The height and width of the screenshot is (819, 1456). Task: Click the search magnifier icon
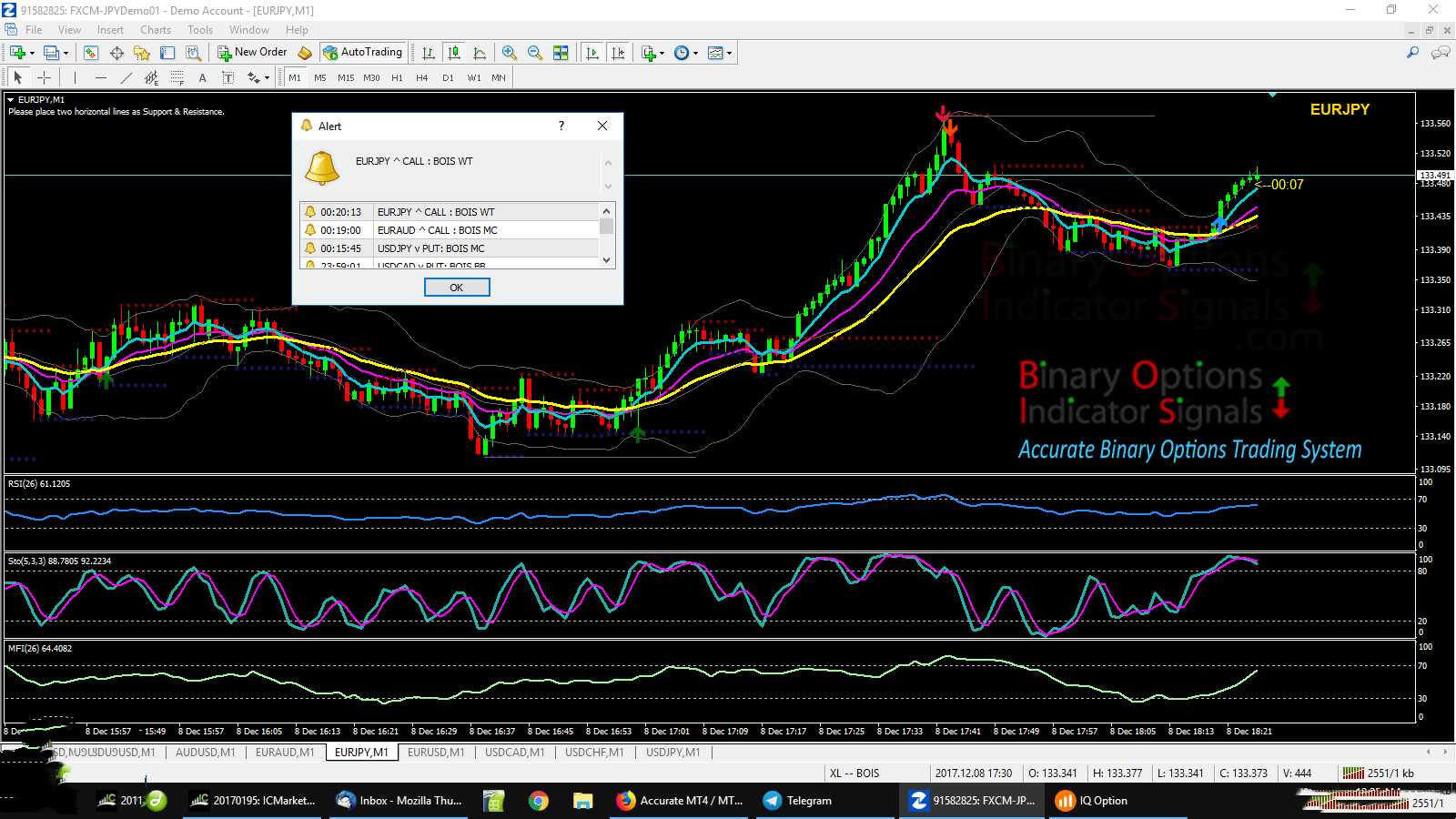(x=1412, y=53)
